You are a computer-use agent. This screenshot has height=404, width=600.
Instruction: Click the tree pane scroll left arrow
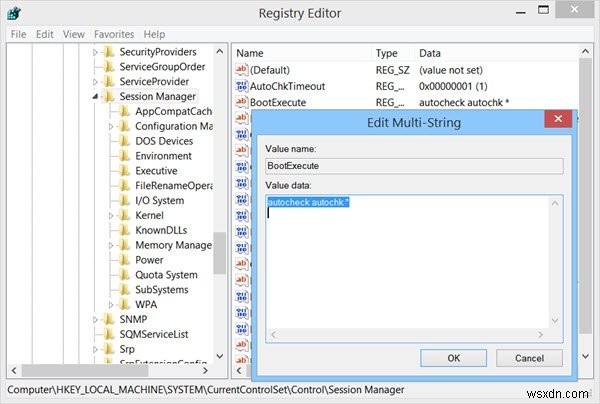14,370
